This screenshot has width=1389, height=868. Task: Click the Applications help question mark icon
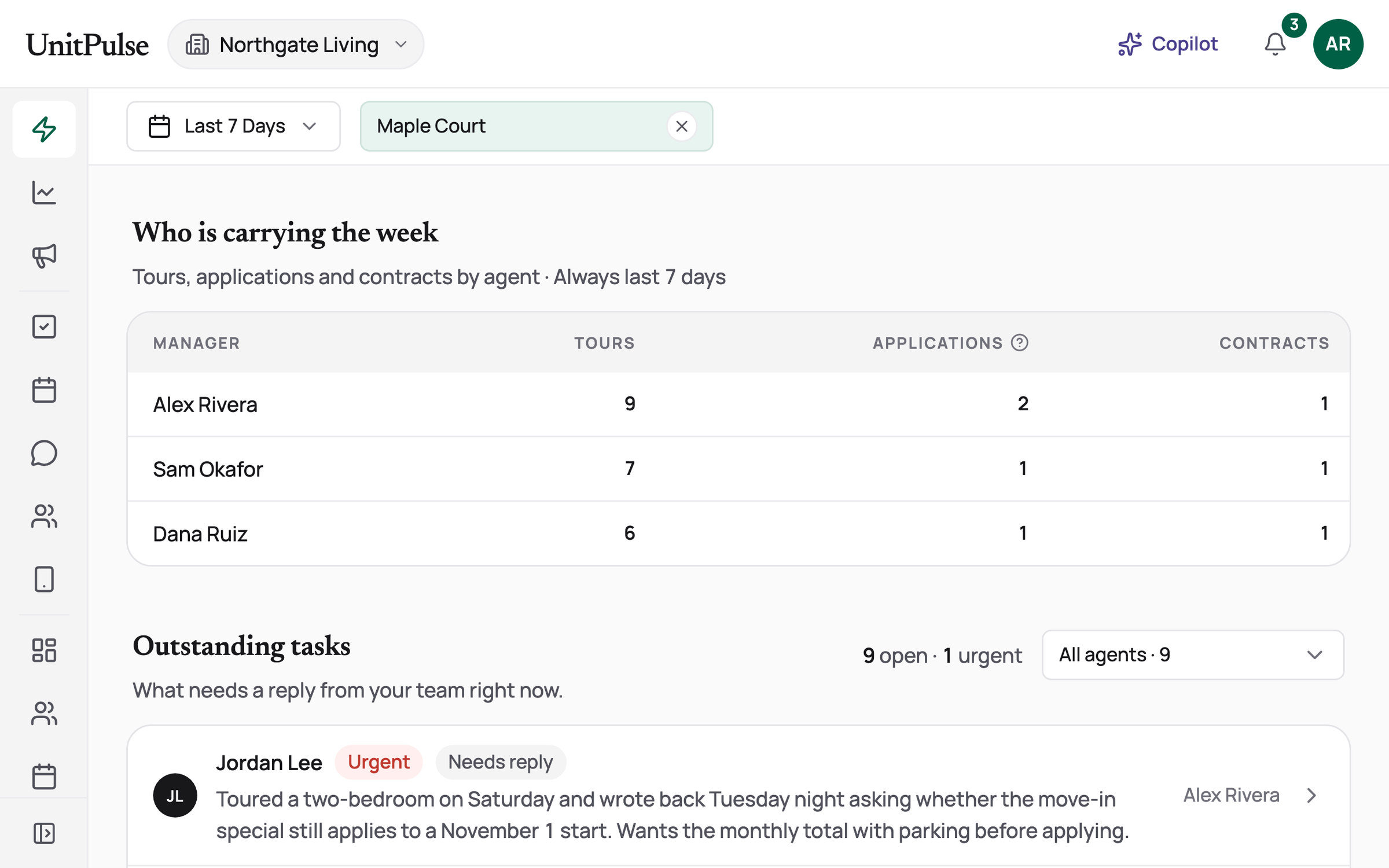click(x=1020, y=343)
